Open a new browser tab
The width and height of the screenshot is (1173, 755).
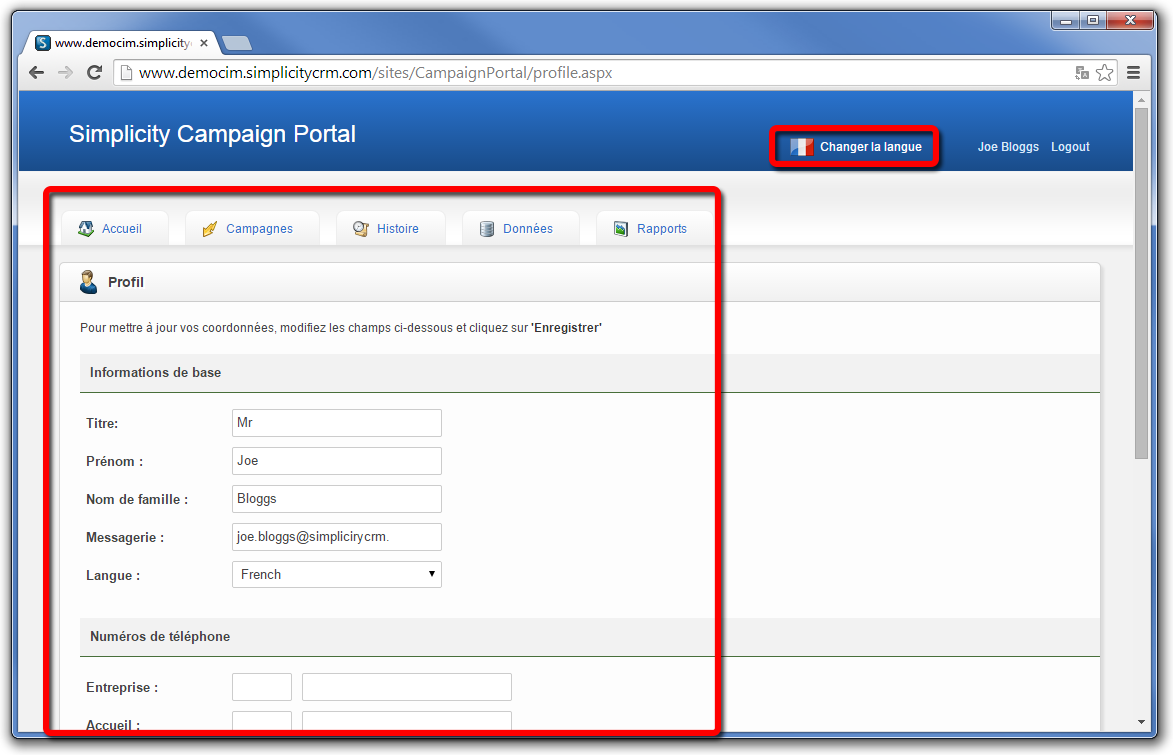point(237,43)
